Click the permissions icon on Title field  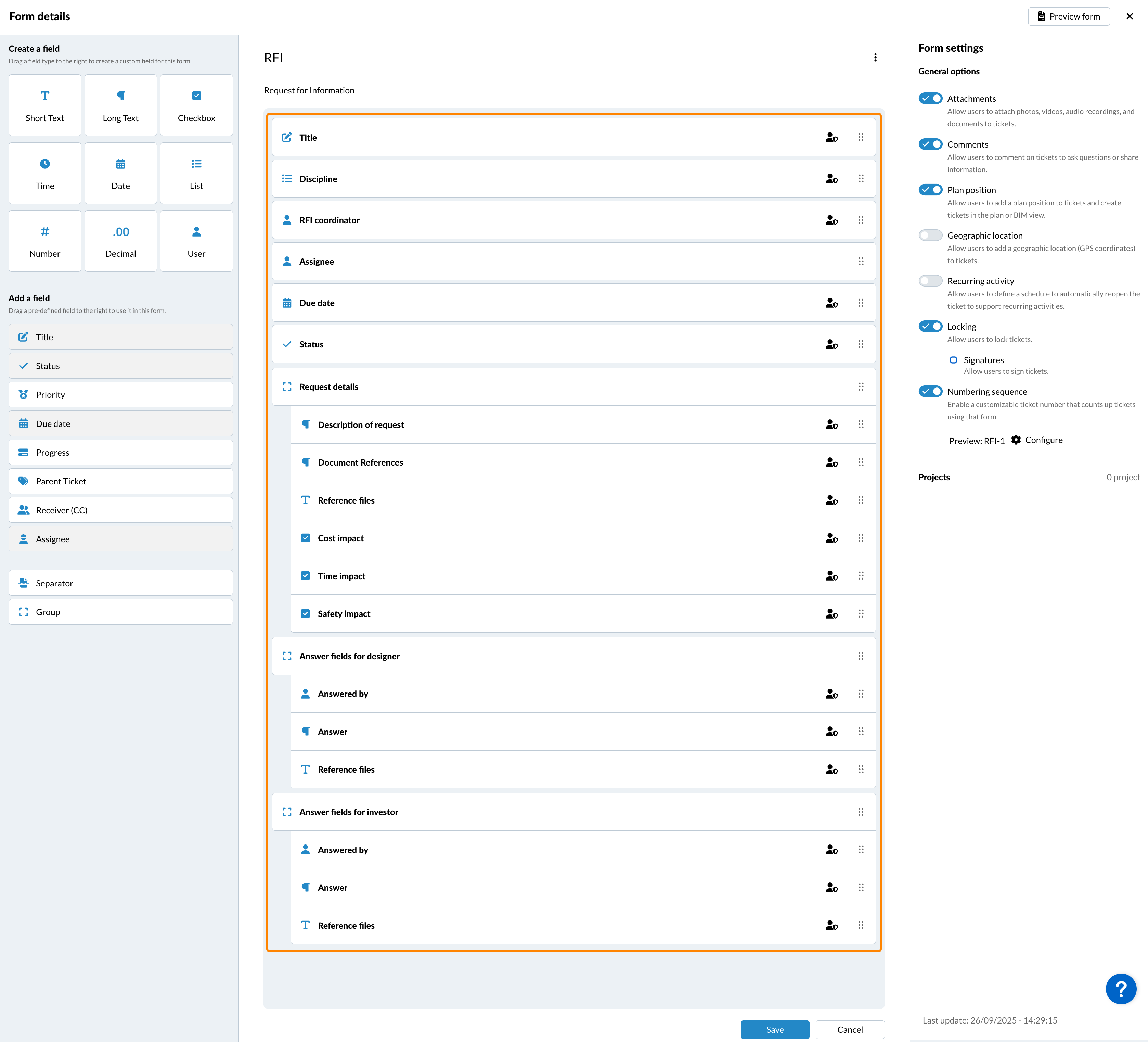(x=831, y=137)
